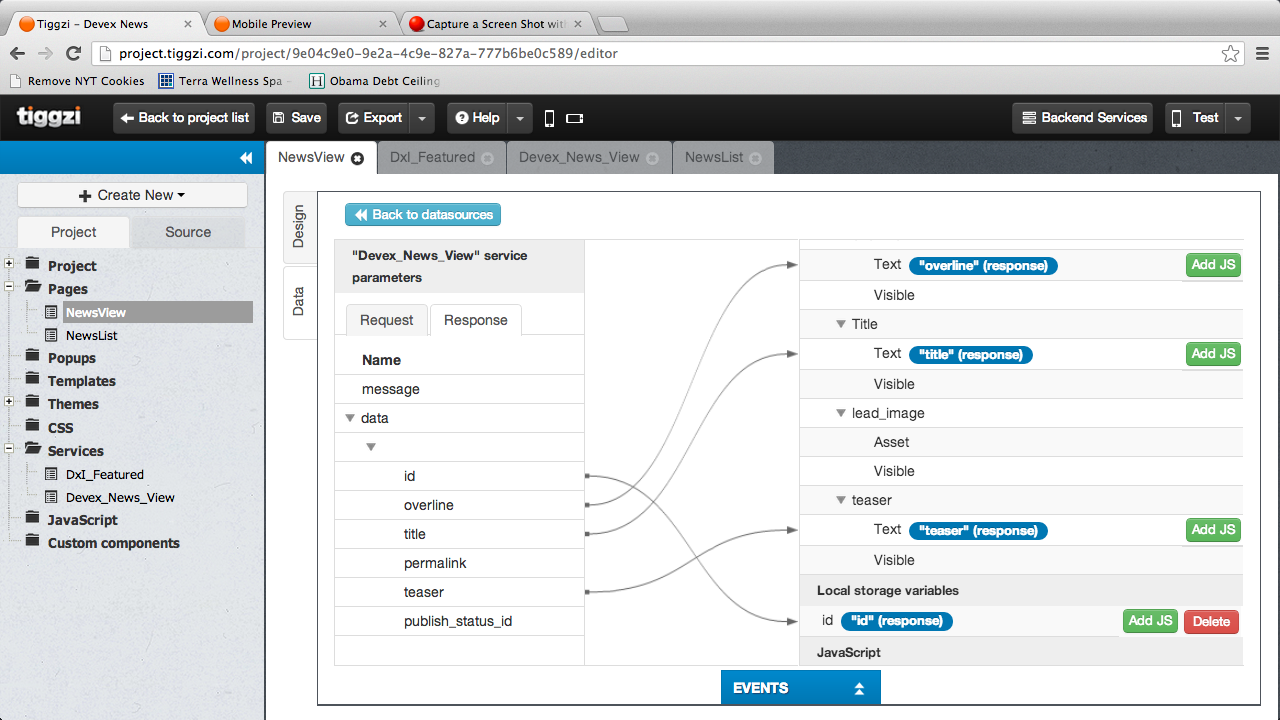
Task: Expand the Themes folder in project tree
Action: pos(9,402)
